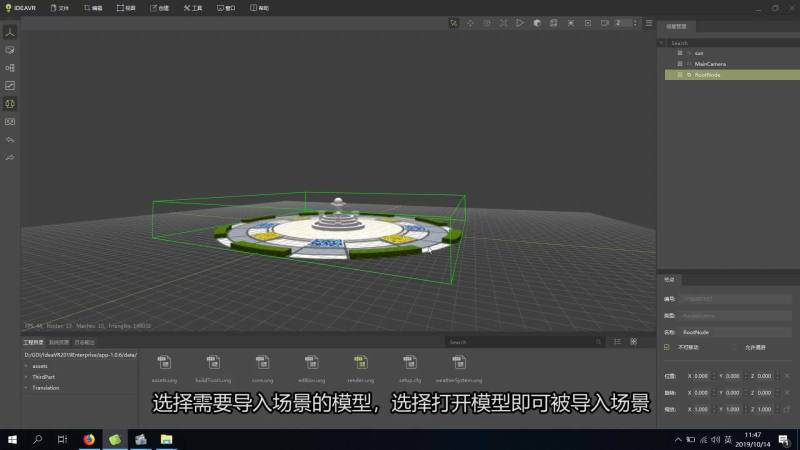This screenshot has height=450, width=800.
Task: Open the Windows Start menu
Action: pos(12,439)
